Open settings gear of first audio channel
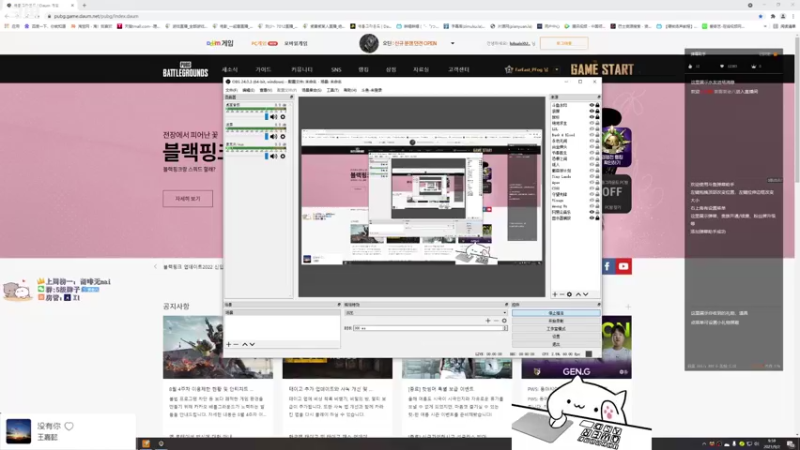The width and height of the screenshot is (800, 450). 283,117
